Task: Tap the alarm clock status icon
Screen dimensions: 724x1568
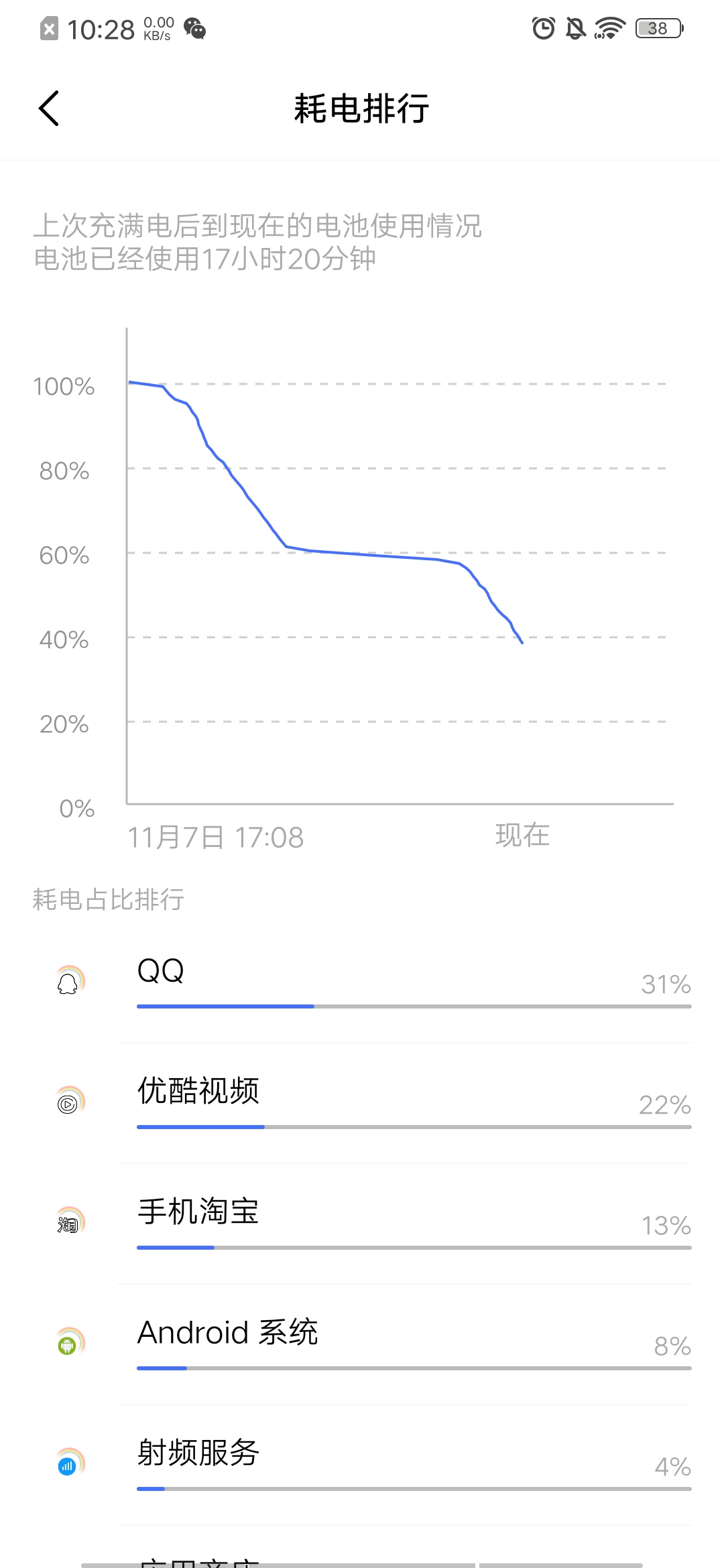Action: (x=543, y=29)
